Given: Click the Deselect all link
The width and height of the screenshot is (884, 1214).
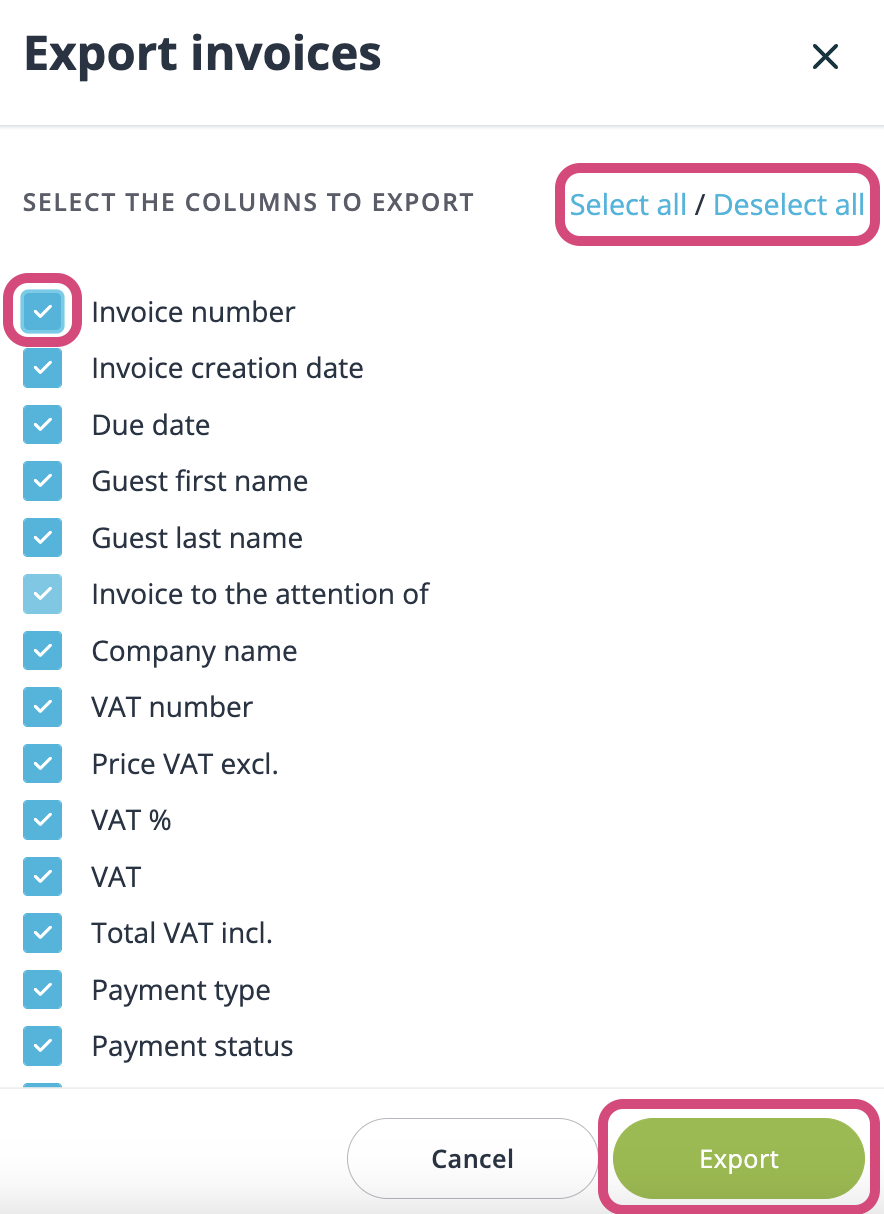Looking at the screenshot, I should coord(788,204).
